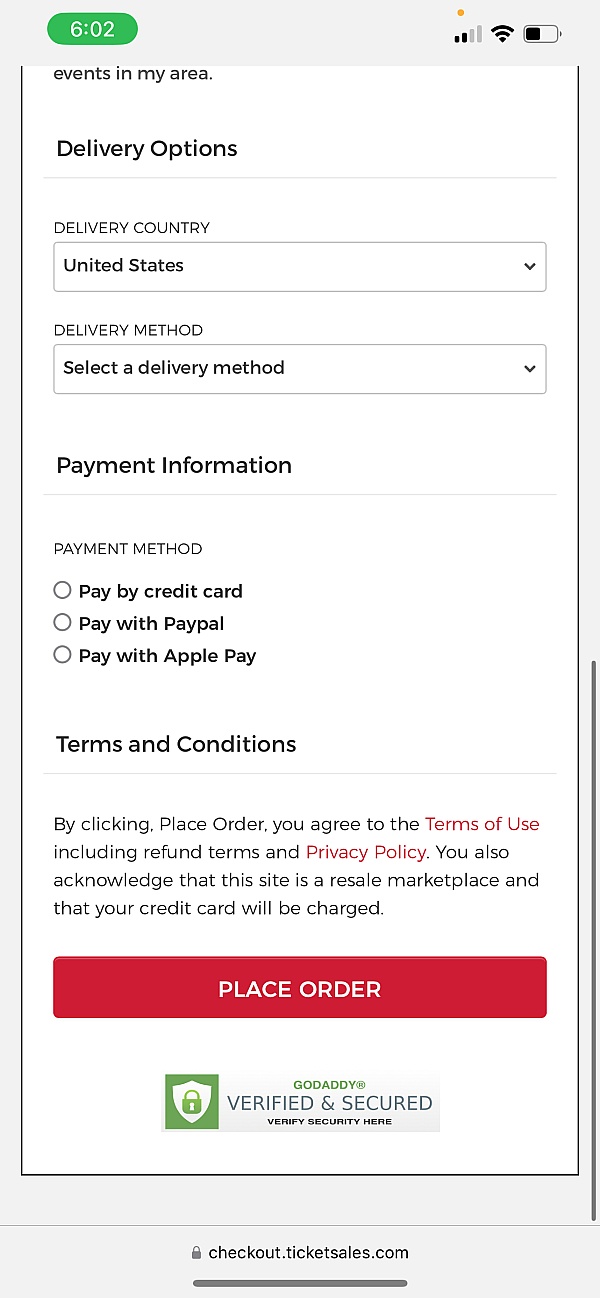600x1298 pixels.
Task: Tap the Wi-Fi status icon
Action: coord(502,34)
